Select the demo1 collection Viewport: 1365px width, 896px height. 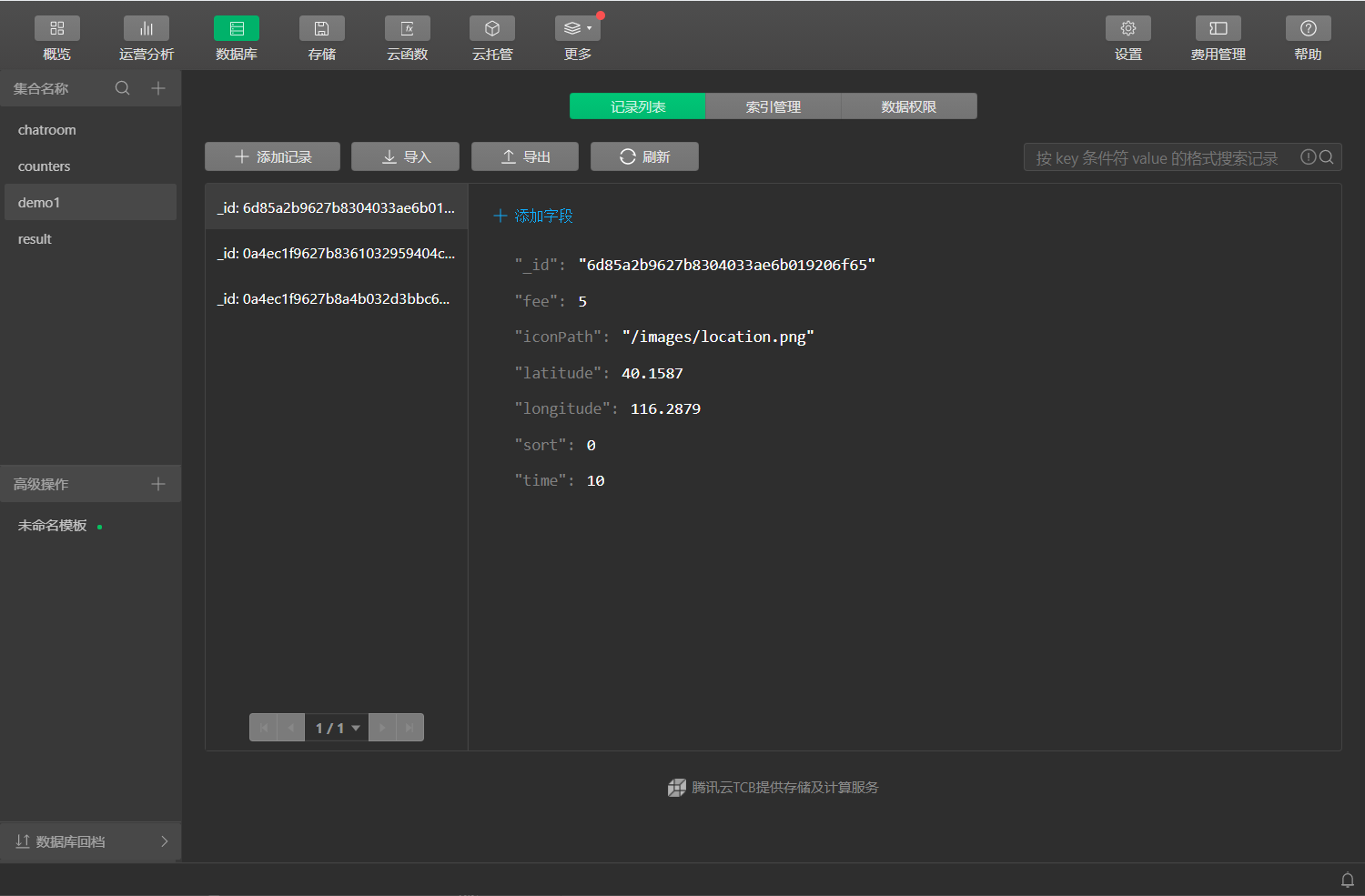(90, 202)
